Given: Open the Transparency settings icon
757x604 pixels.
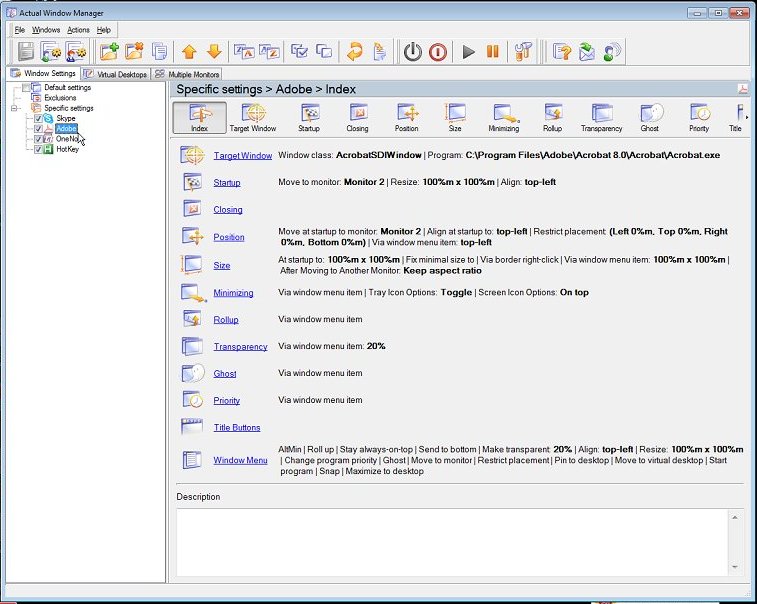Looking at the screenshot, I should [601, 117].
